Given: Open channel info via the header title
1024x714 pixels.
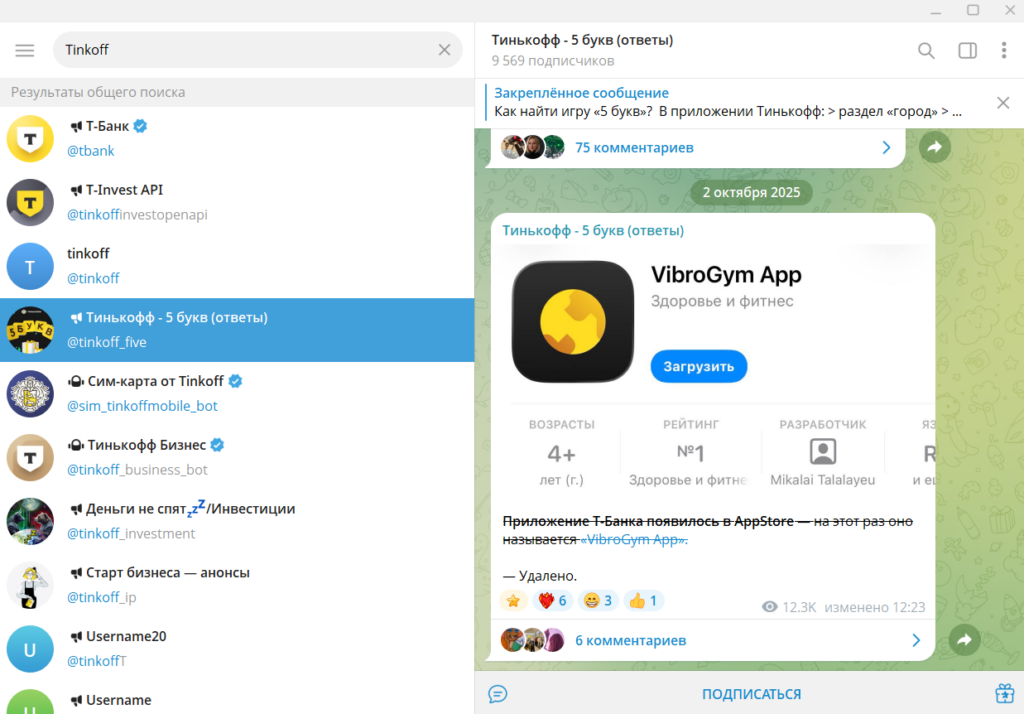Looking at the screenshot, I should [x=582, y=40].
